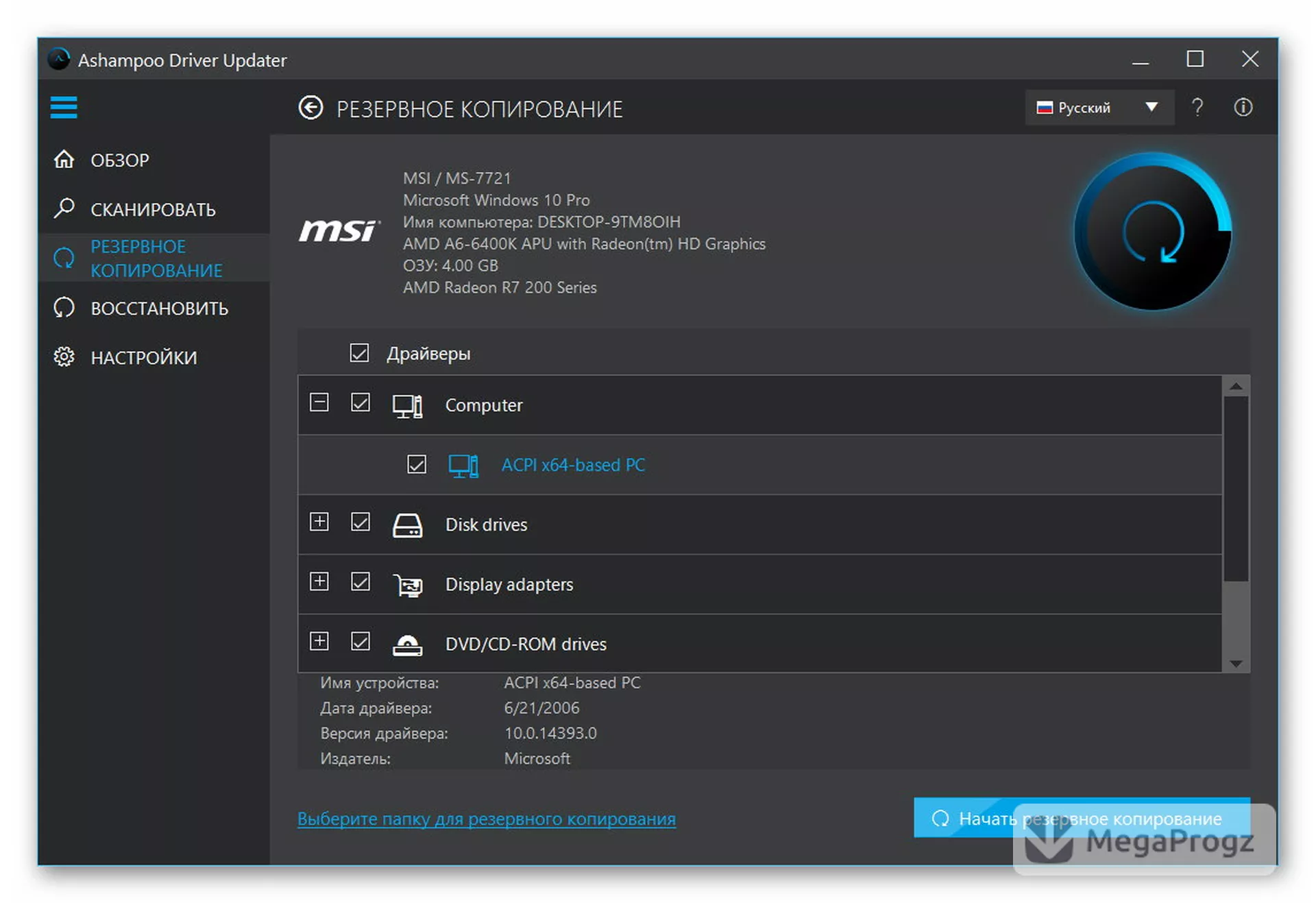This screenshot has height=903, width=1316.
Task: Uncheck the Display adapters checkbox
Action: [x=361, y=581]
